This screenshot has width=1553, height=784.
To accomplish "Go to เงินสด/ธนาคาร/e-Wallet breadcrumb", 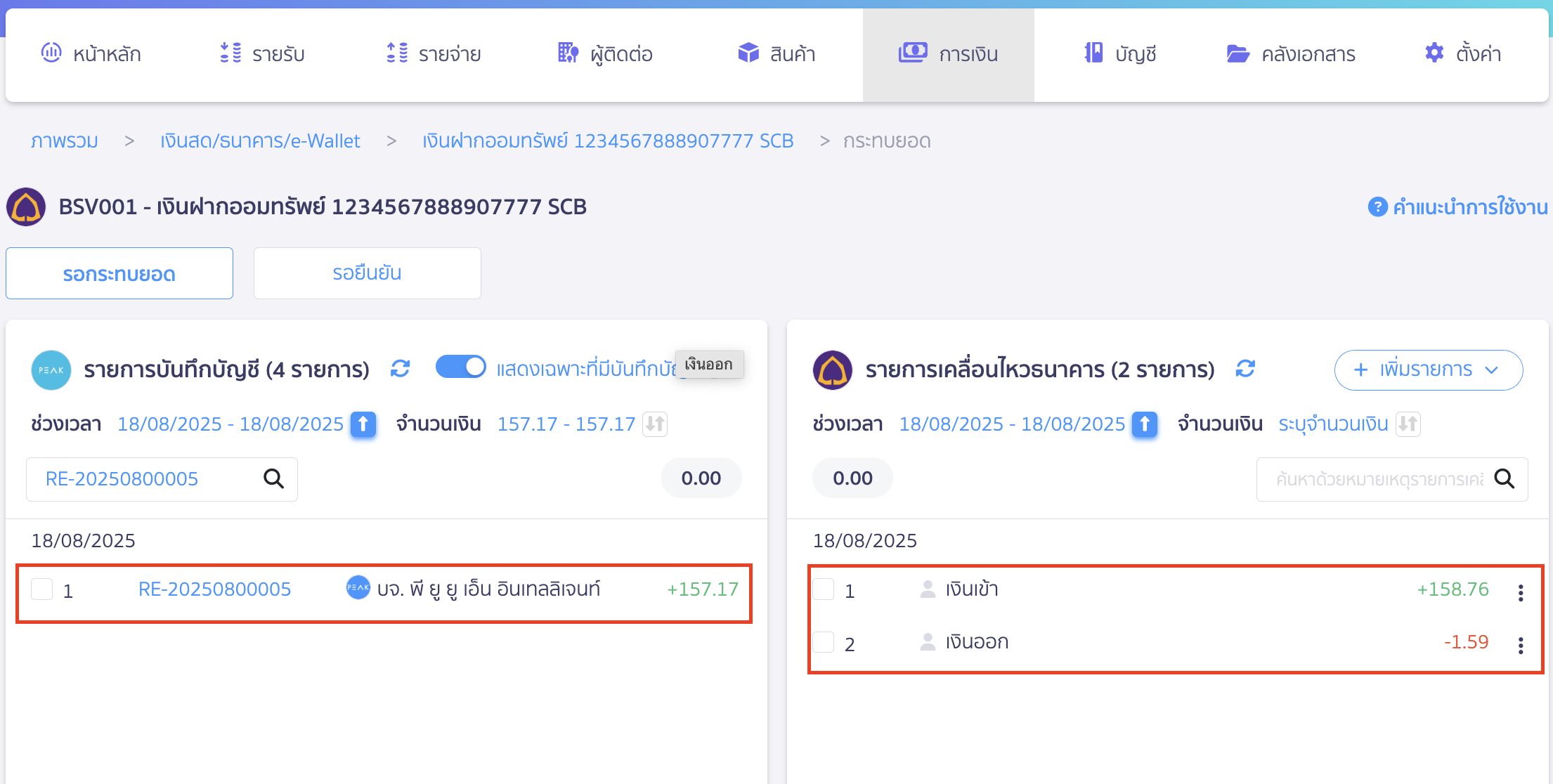I will (x=260, y=141).
